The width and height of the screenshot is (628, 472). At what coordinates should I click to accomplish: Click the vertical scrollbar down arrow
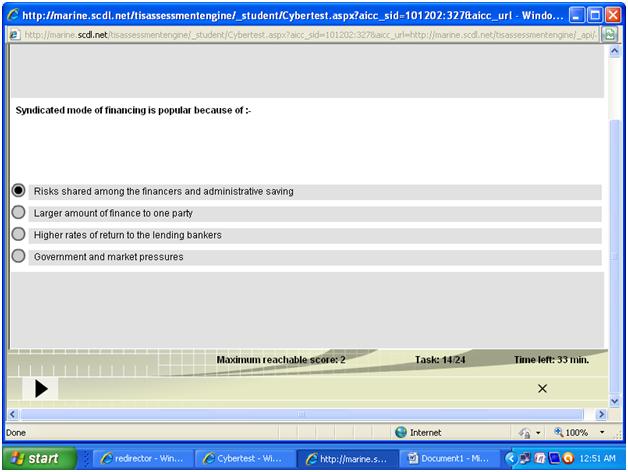(615, 401)
